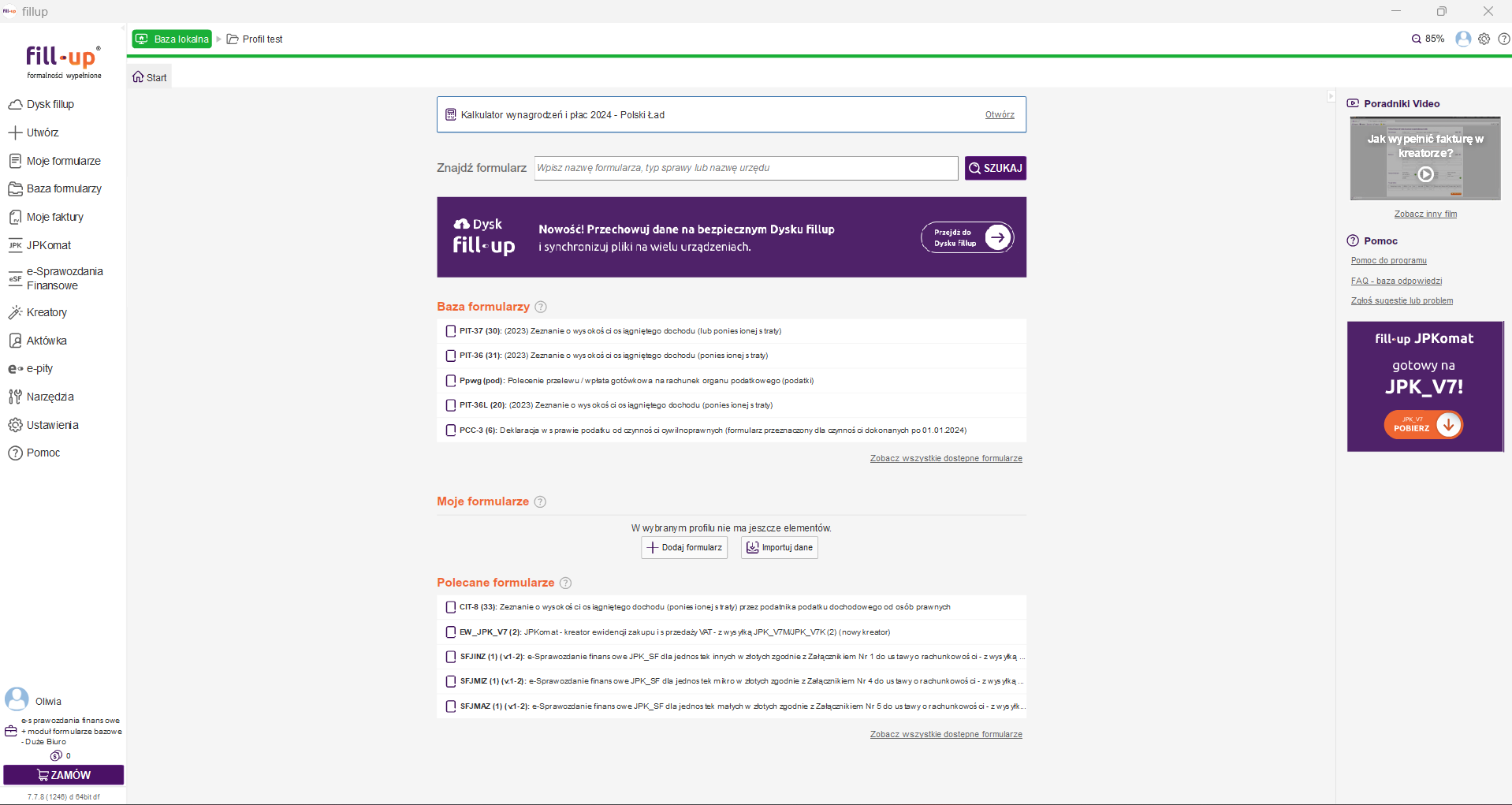Viewport: 1512px width, 805px height.
Task: Click JPK_V7 POBIERZ download button
Action: click(x=1423, y=424)
